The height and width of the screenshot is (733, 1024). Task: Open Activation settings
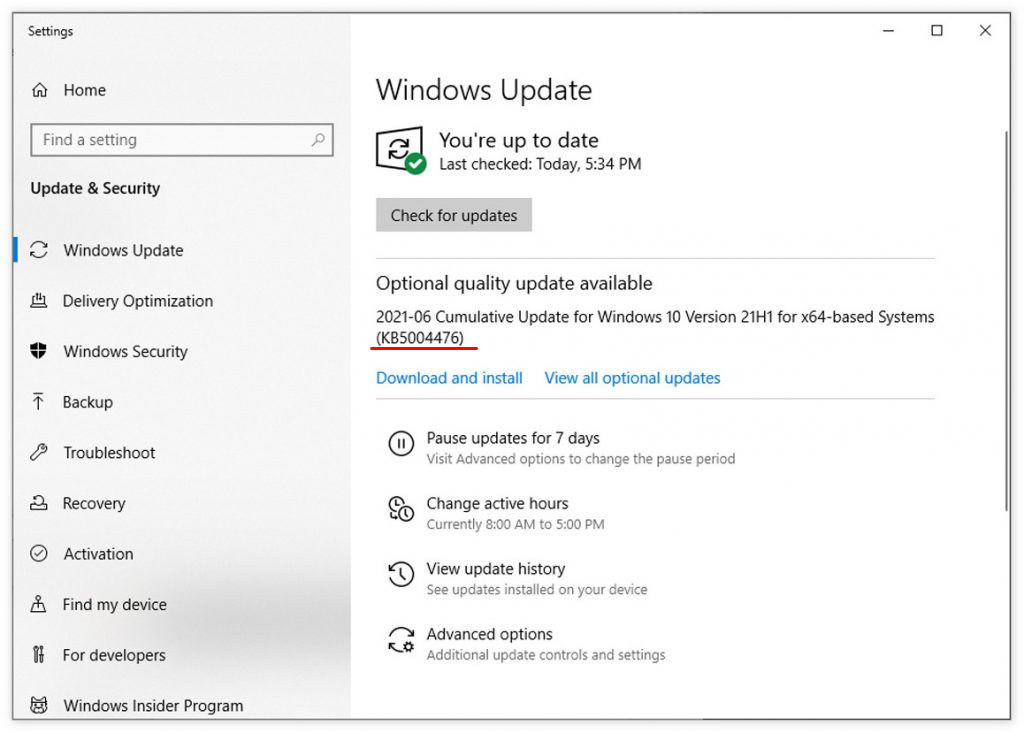tap(98, 553)
